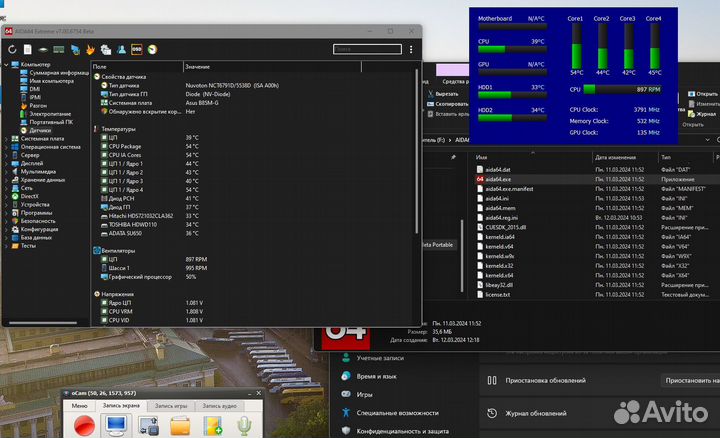
Task: Click the green memory module toolbar icon
Action: (x=59, y=49)
